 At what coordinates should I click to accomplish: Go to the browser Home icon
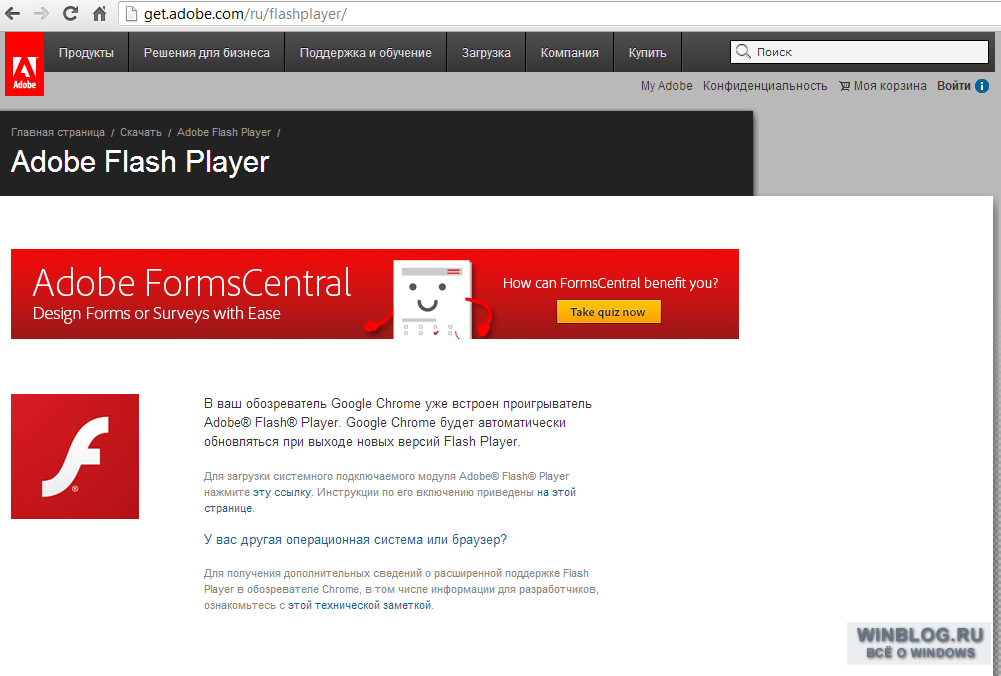click(x=100, y=13)
